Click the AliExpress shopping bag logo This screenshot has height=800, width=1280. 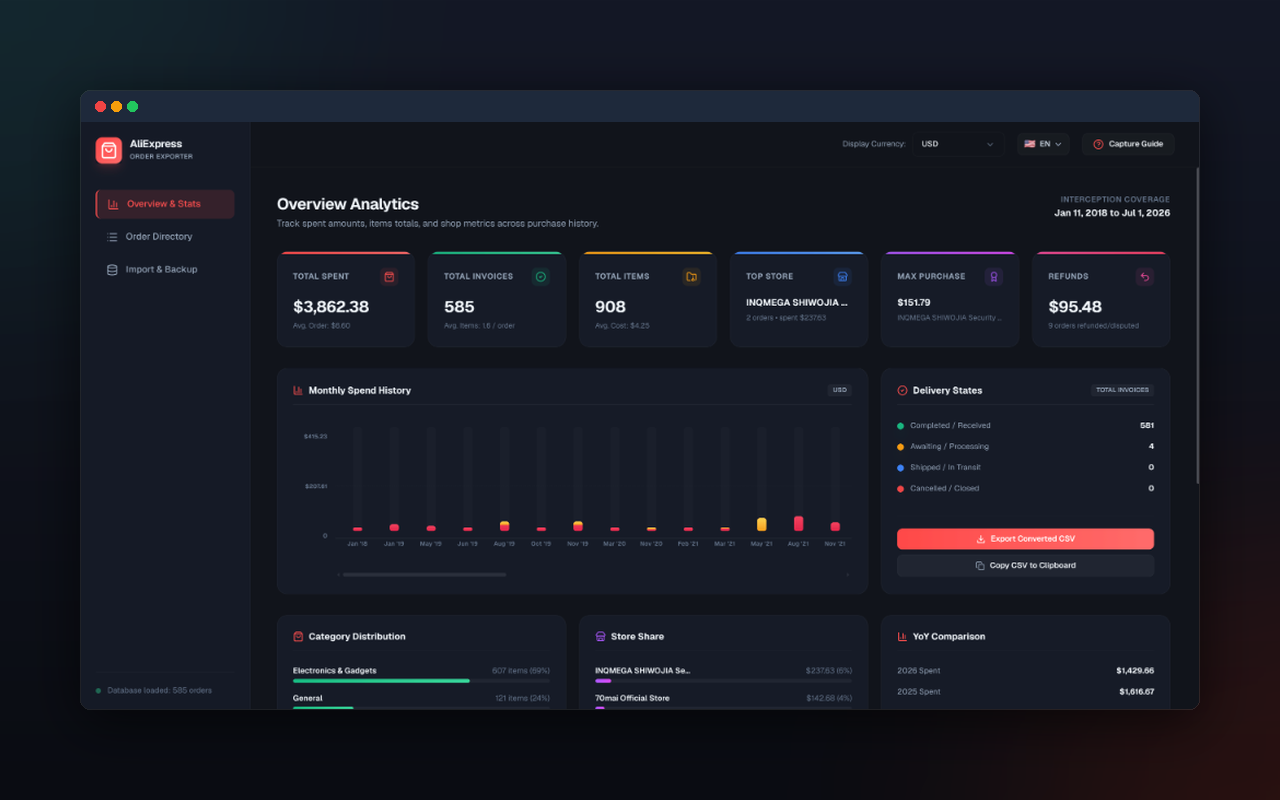pyautogui.click(x=109, y=150)
